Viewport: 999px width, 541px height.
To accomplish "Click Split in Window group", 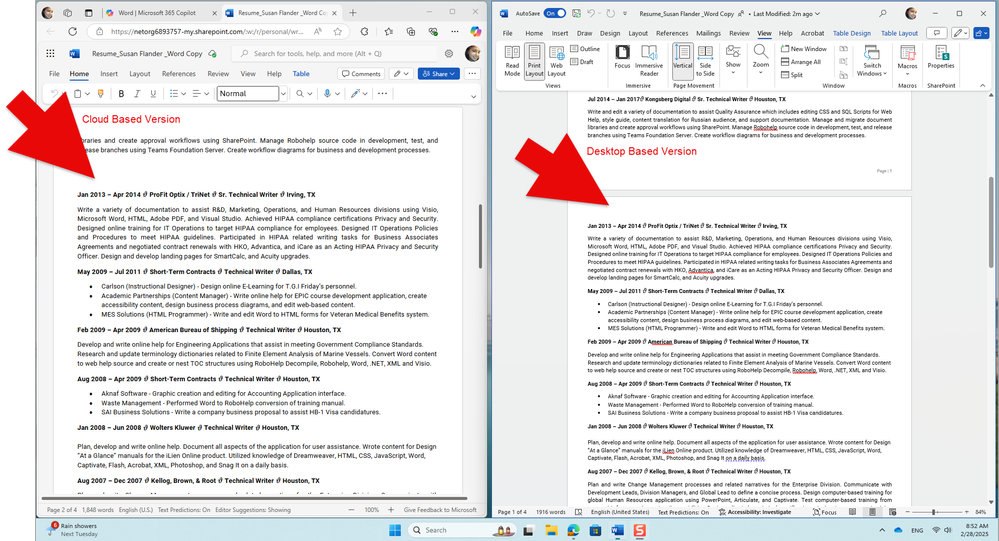I will coord(792,75).
